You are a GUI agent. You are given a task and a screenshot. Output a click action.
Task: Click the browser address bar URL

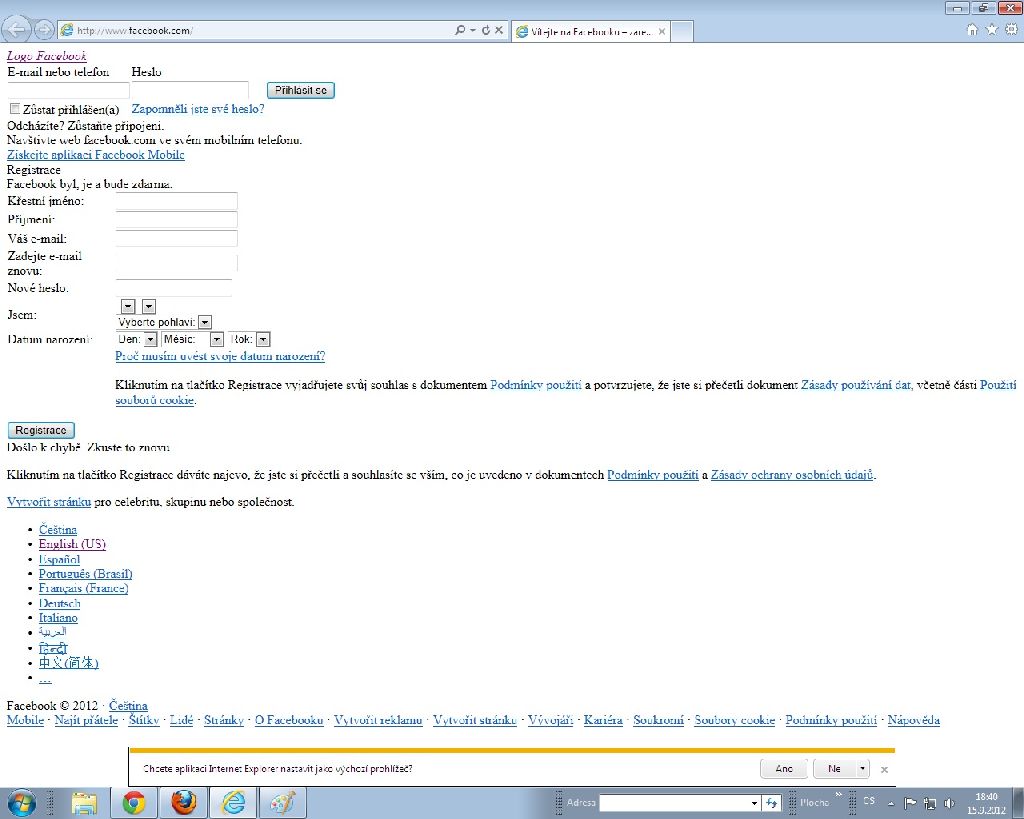pos(255,30)
